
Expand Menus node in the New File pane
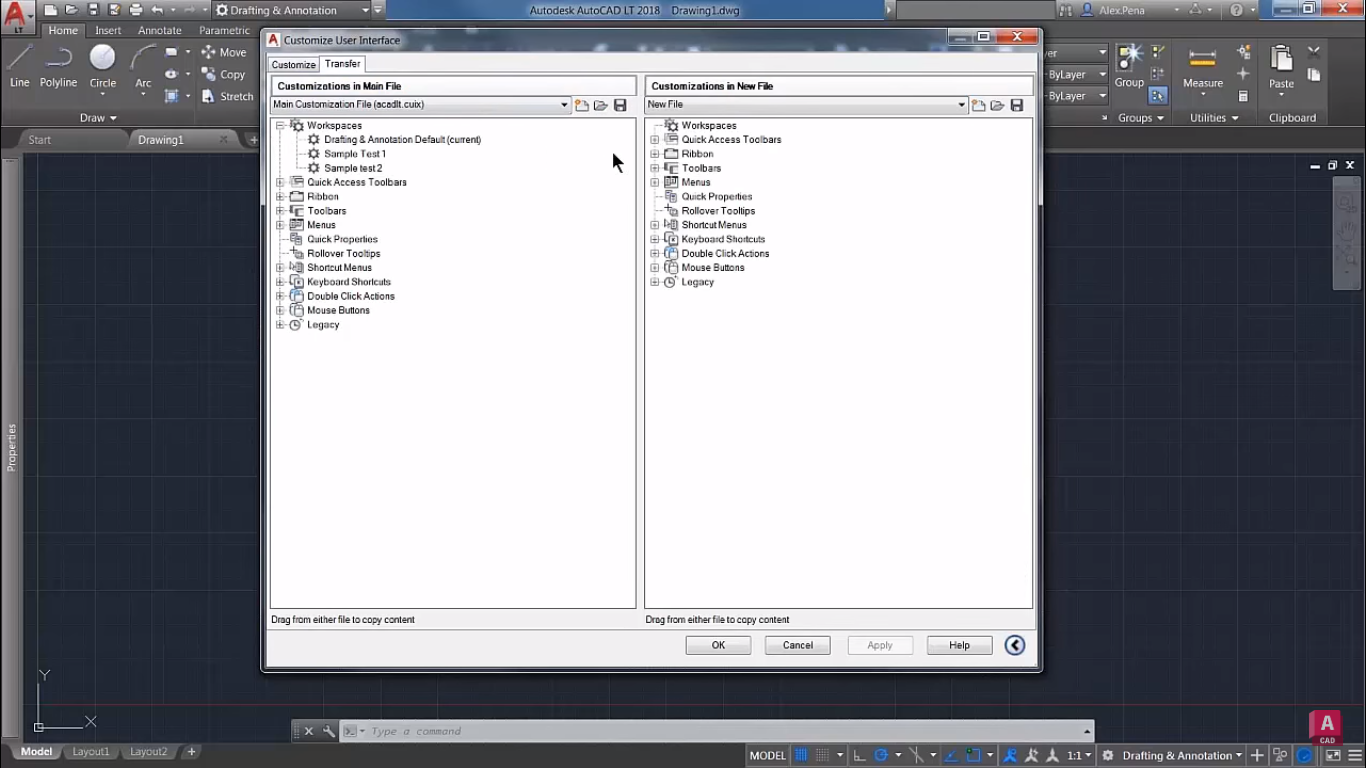(x=655, y=182)
